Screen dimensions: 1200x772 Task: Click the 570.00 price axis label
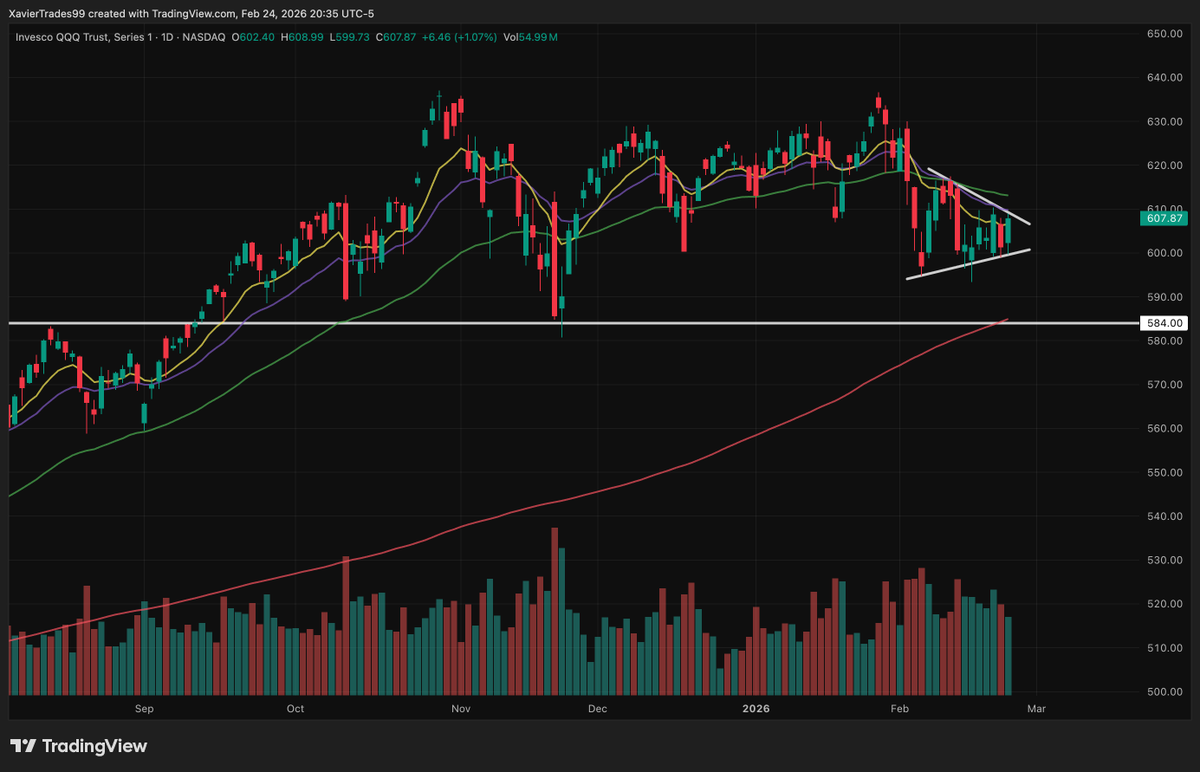coord(1164,385)
